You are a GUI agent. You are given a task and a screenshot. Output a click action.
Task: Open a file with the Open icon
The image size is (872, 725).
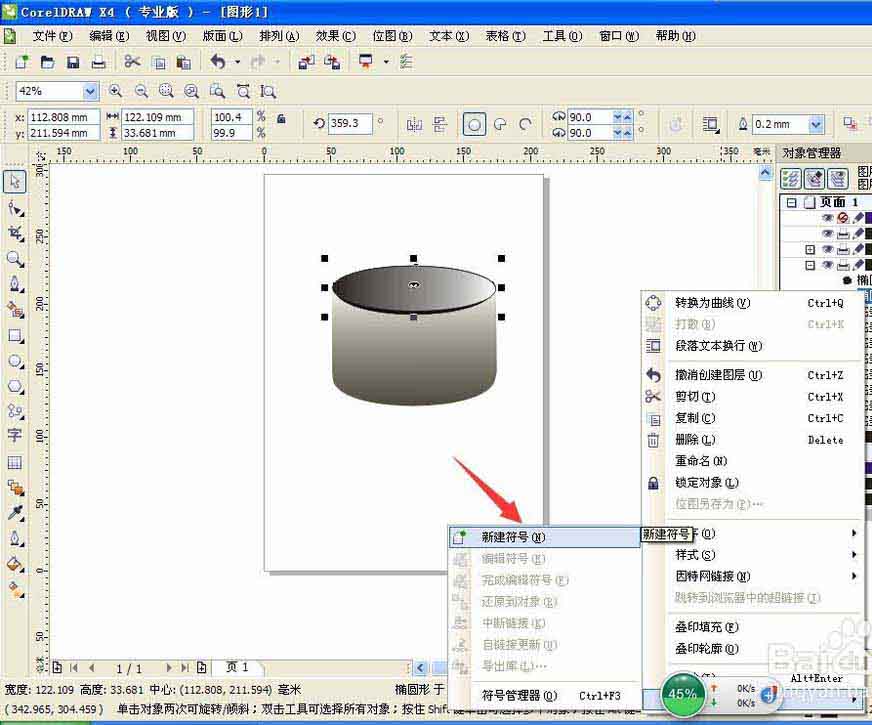pyautogui.click(x=47, y=62)
